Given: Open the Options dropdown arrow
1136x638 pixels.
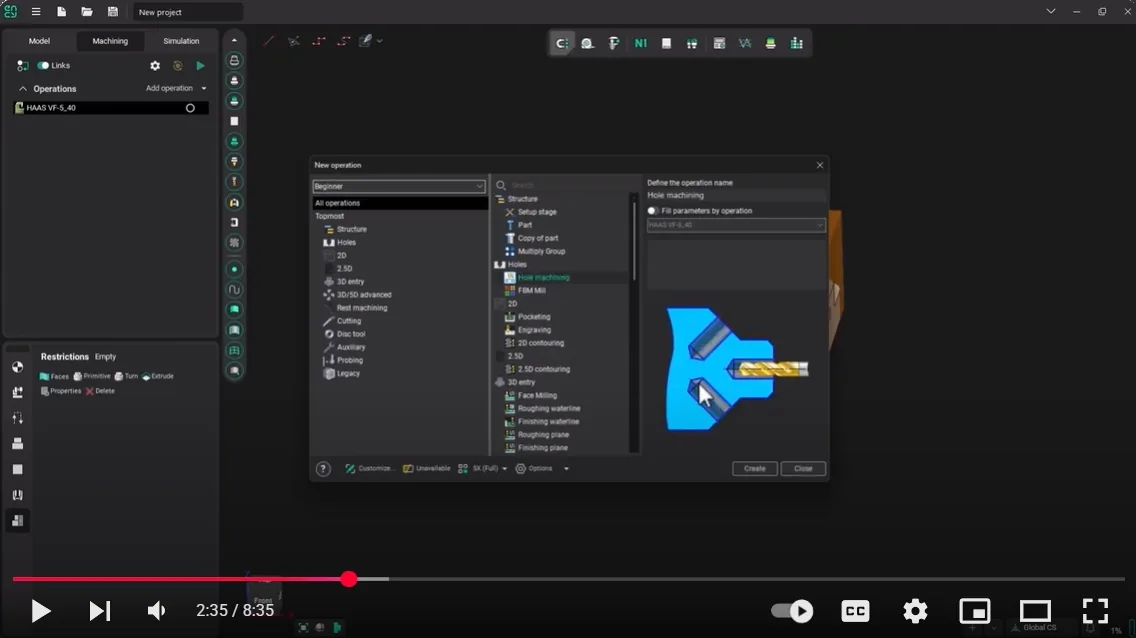Looking at the screenshot, I should pos(567,469).
